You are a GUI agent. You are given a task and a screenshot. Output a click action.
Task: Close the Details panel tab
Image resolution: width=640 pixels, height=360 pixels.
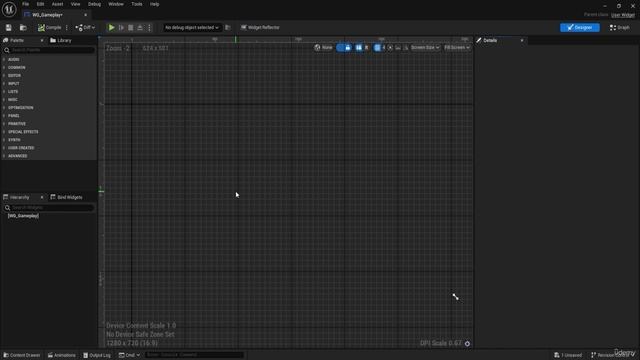click(x=522, y=40)
